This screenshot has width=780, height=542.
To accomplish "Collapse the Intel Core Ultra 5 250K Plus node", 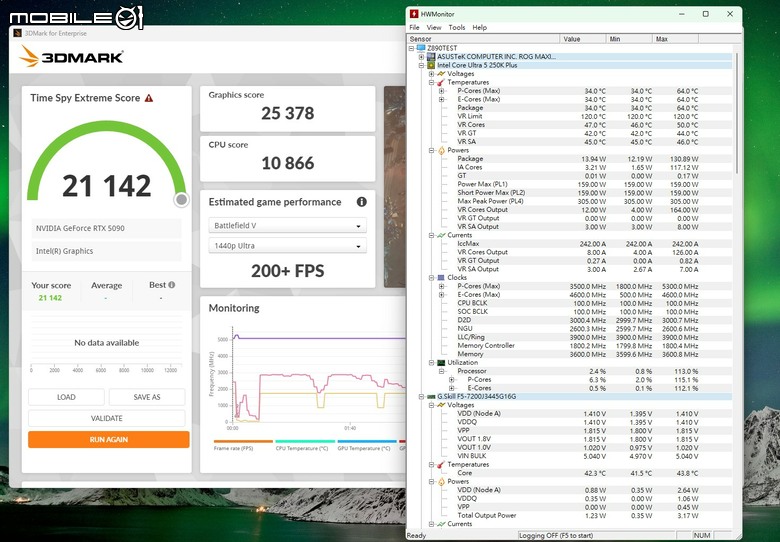I will tap(421, 65).
